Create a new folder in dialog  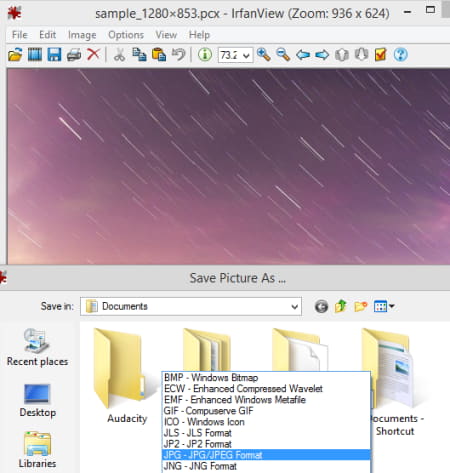(360, 306)
